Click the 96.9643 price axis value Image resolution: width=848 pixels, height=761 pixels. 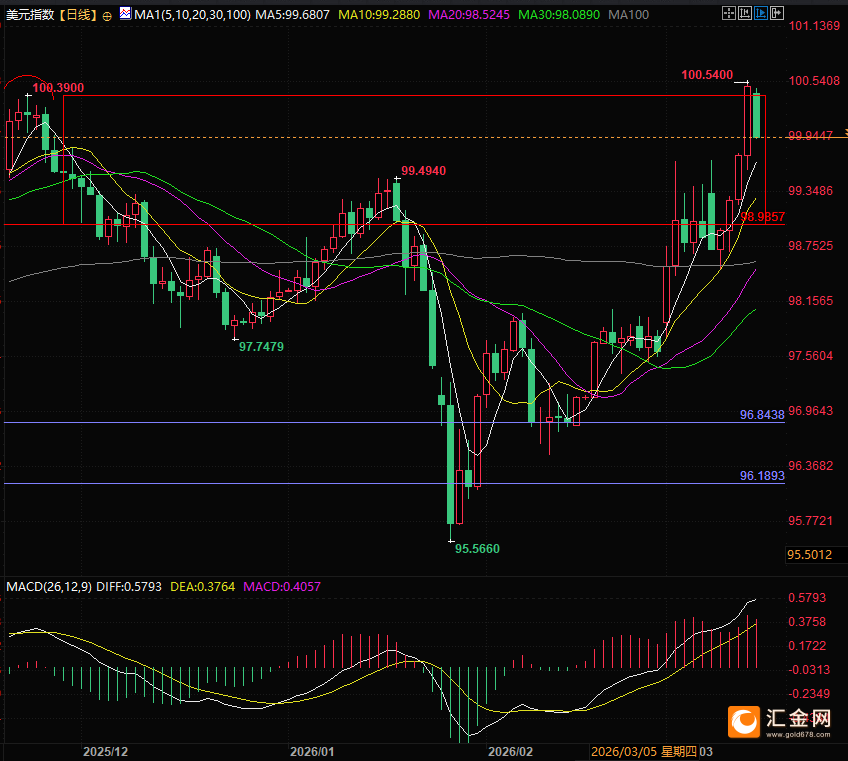811,411
